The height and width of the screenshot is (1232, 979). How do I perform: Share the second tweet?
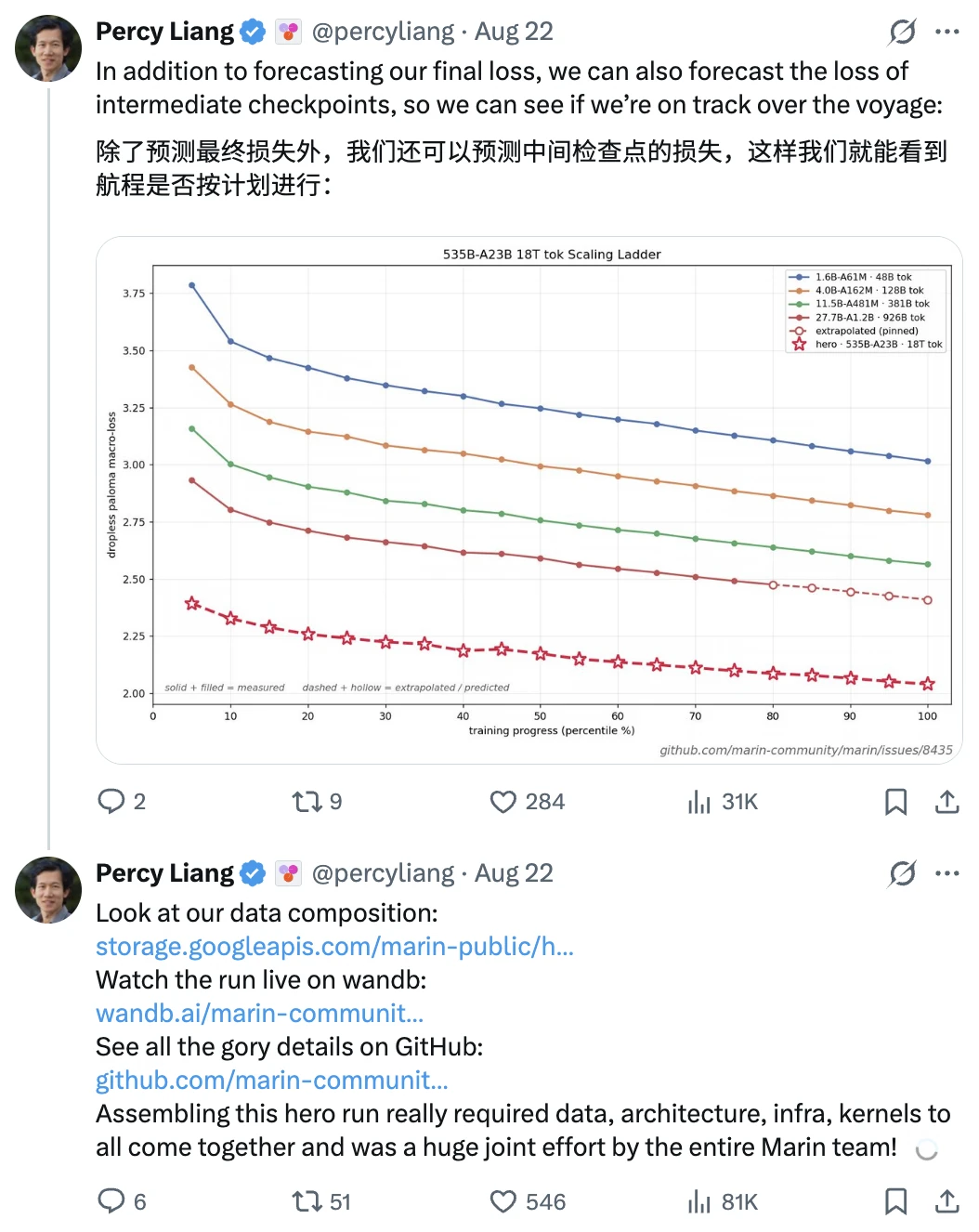(x=946, y=1201)
